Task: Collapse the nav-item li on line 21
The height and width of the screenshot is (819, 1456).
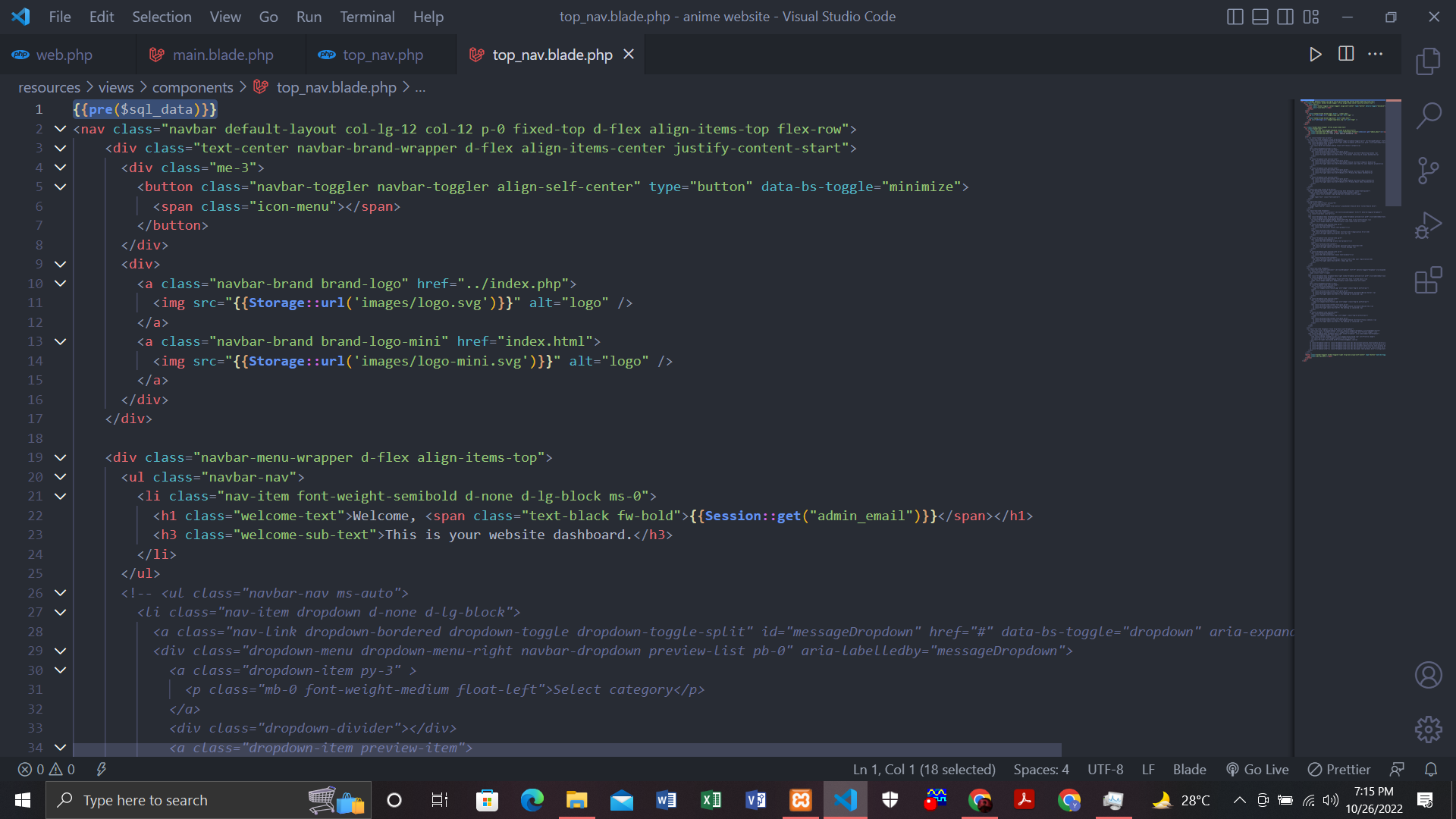Action: pos(60,496)
